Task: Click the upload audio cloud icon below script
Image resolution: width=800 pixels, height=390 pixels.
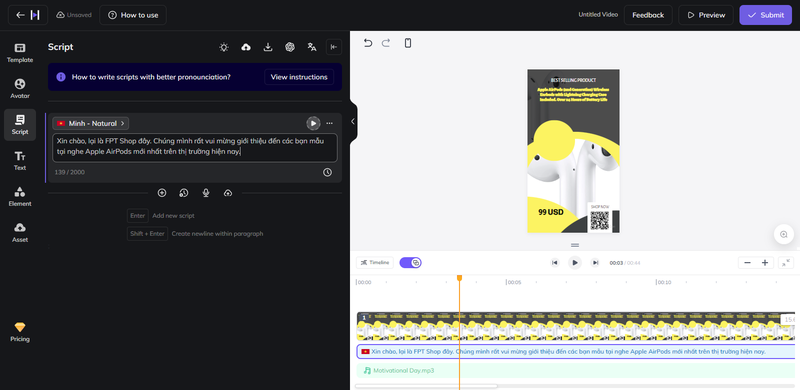Action: click(x=228, y=193)
